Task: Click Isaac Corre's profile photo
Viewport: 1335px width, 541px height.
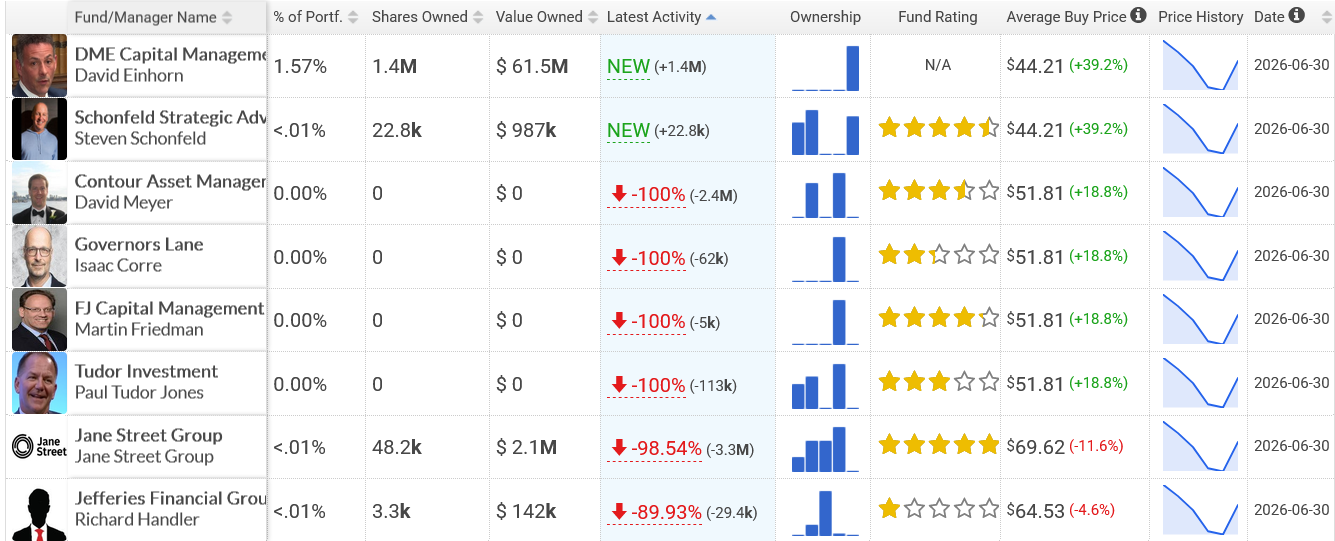Action: click(x=39, y=256)
